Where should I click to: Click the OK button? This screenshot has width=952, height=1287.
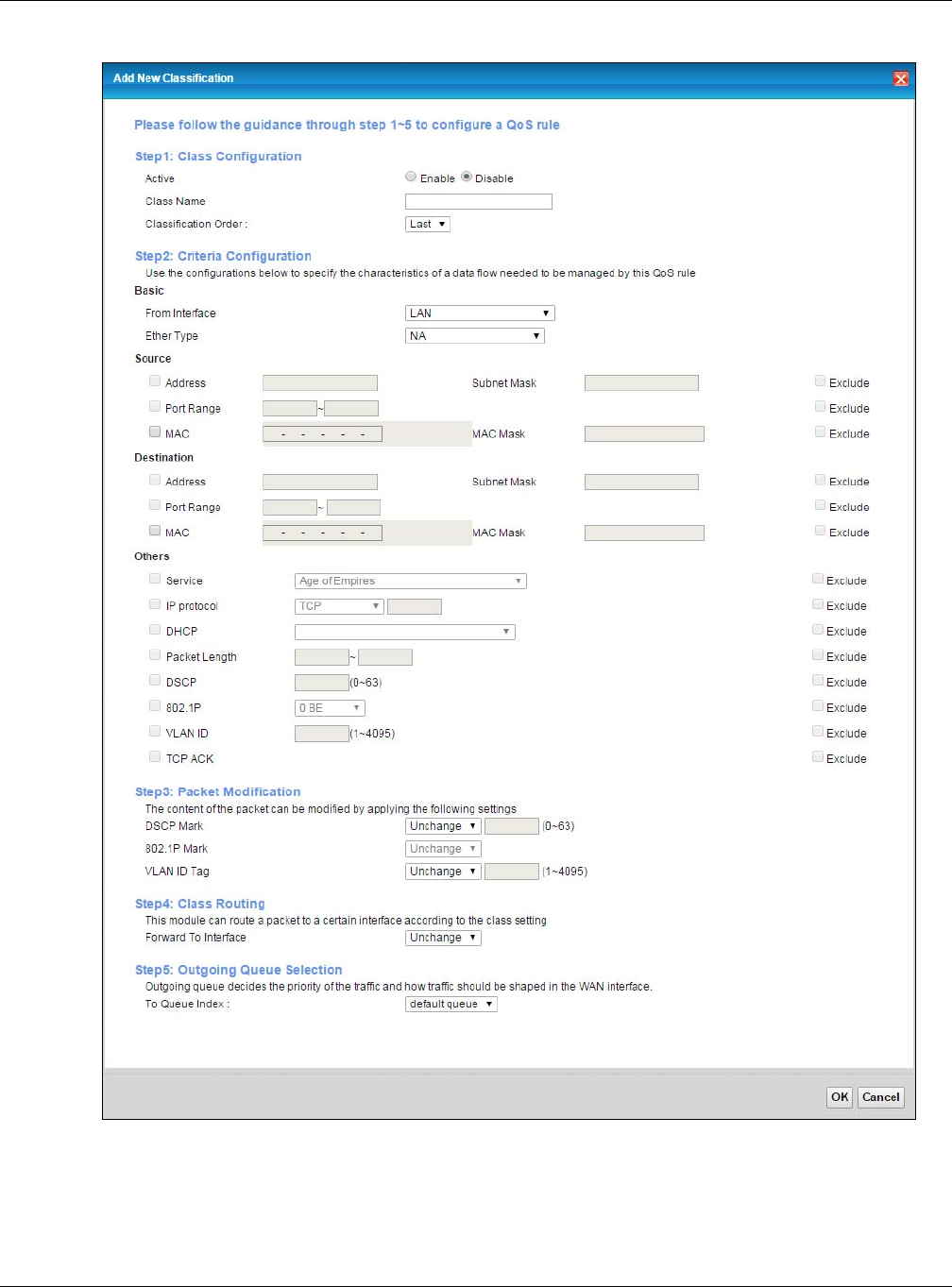click(x=840, y=1097)
